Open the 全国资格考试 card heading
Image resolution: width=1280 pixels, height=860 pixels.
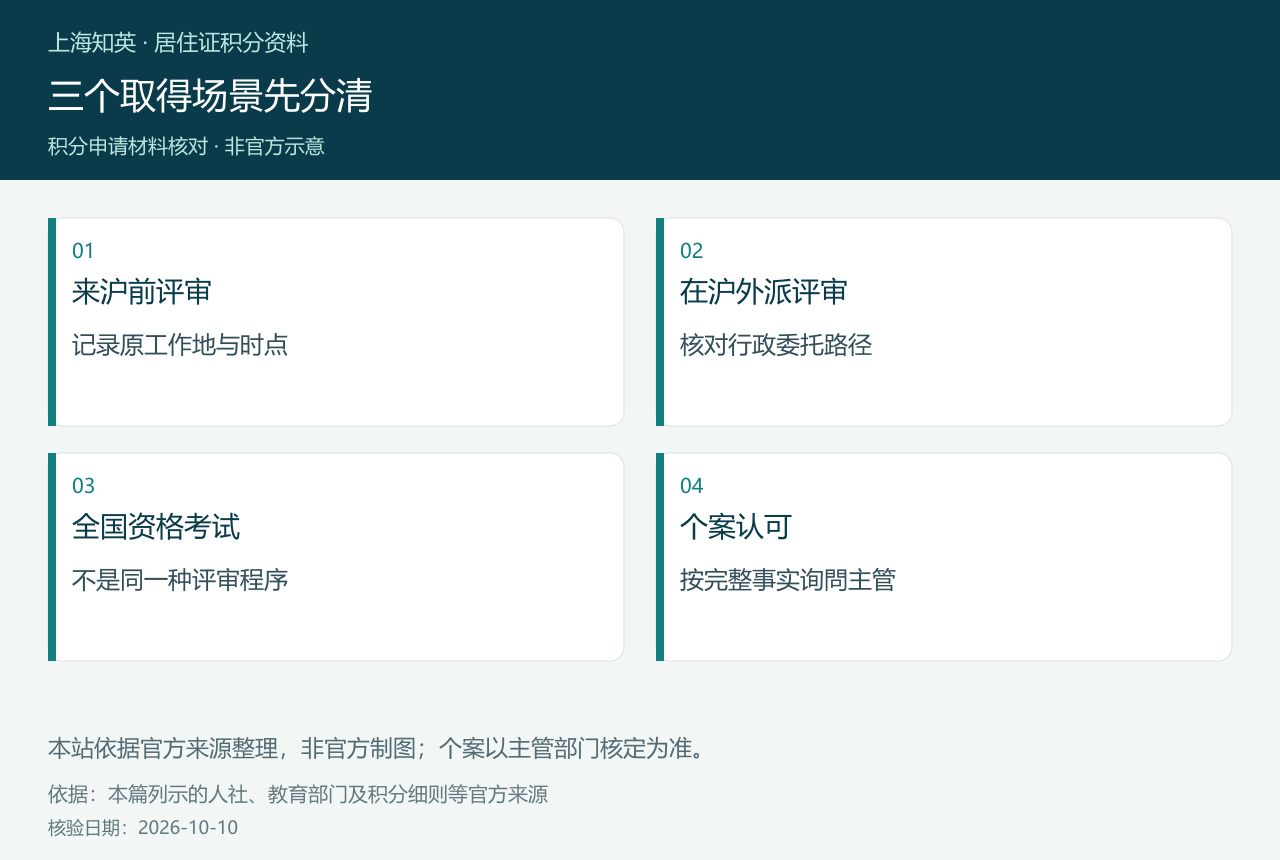click(x=156, y=527)
